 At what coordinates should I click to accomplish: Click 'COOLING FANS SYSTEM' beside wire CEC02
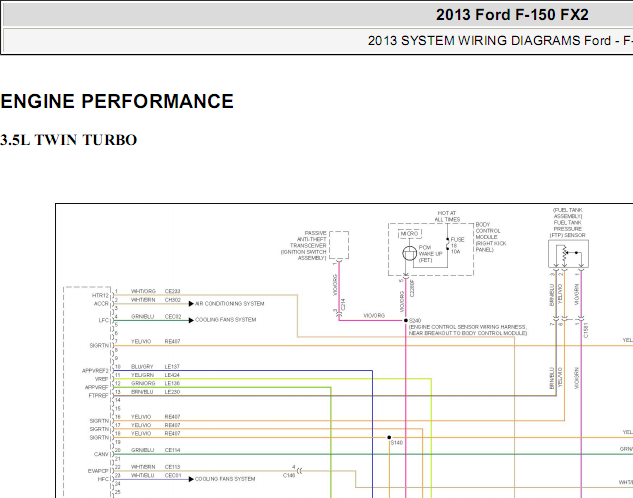226,320
